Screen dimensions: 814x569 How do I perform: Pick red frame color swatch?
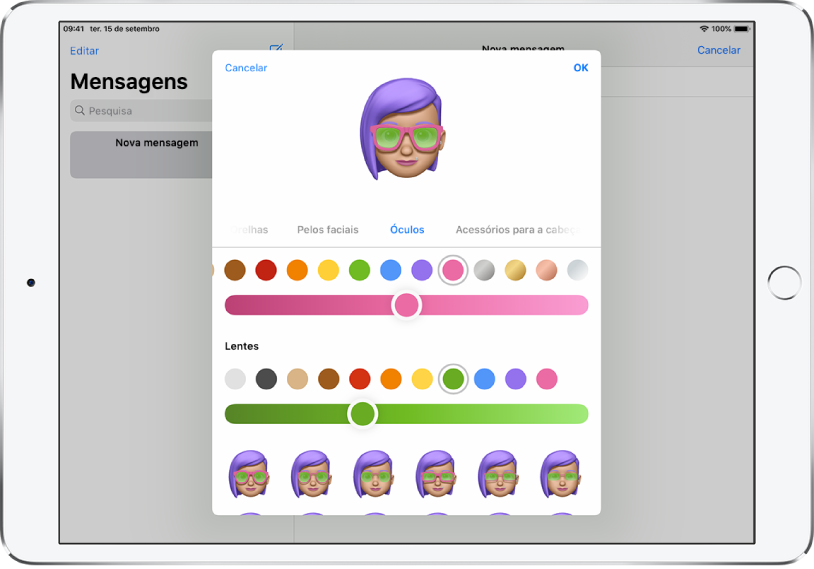[266, 270]
